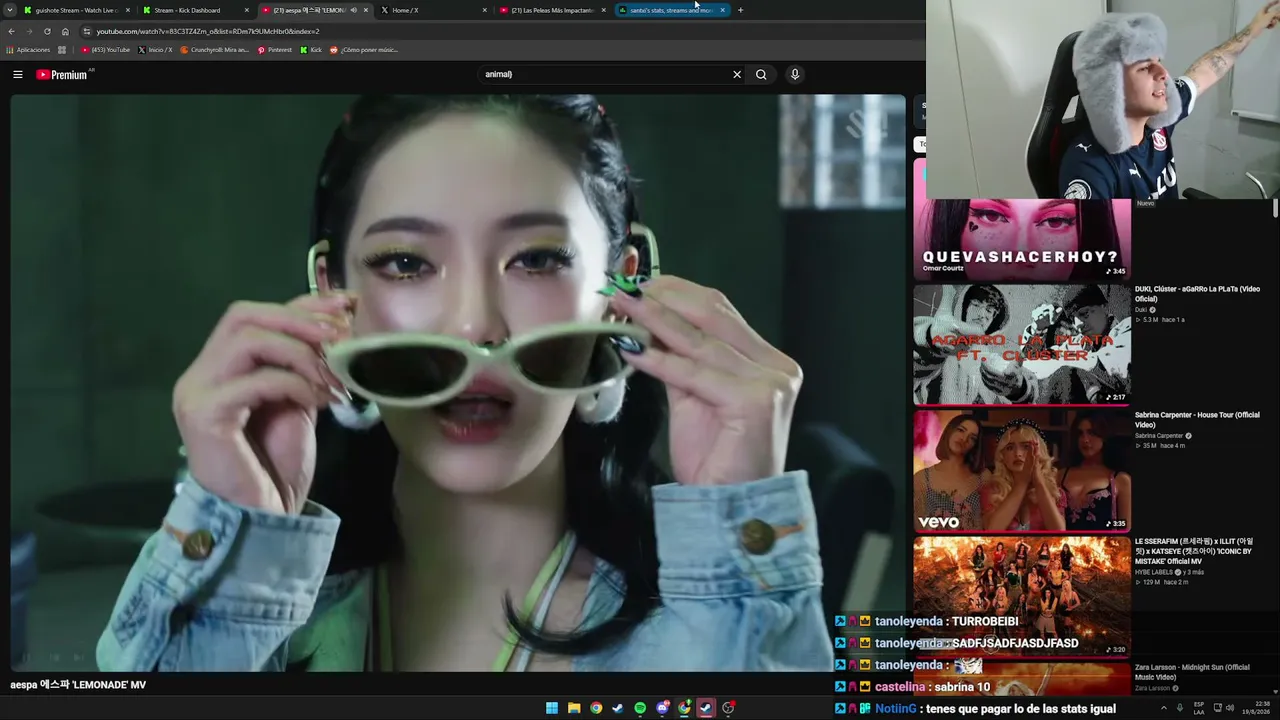Start voice search with the microphone
This screenshot has height=720, width=1280.
(x=795, y=74)
